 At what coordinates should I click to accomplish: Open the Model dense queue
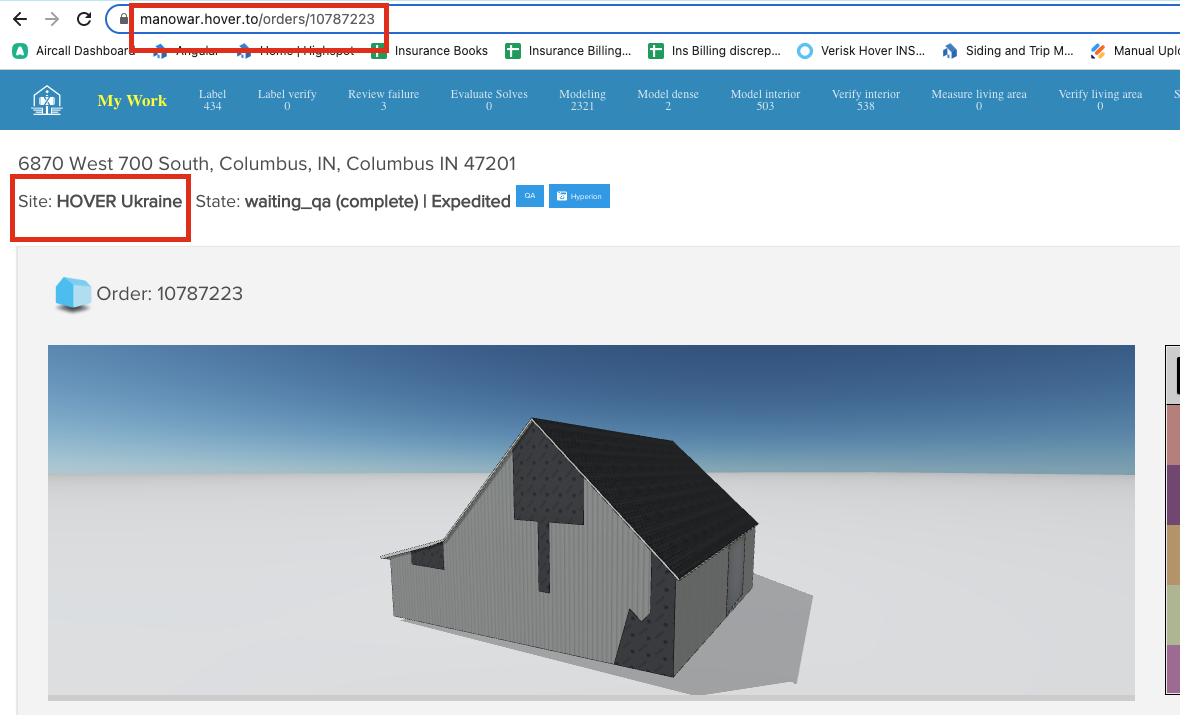point(668,100)
